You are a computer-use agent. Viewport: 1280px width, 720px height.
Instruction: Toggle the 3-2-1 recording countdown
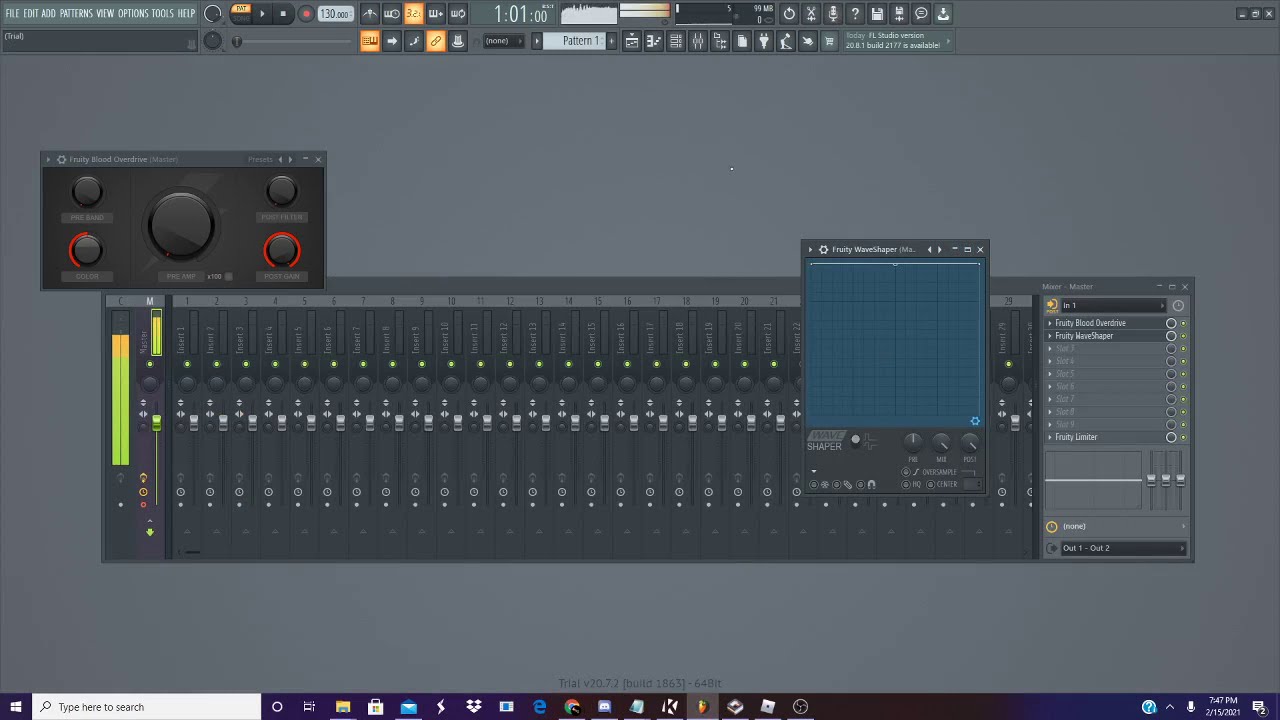413,14
